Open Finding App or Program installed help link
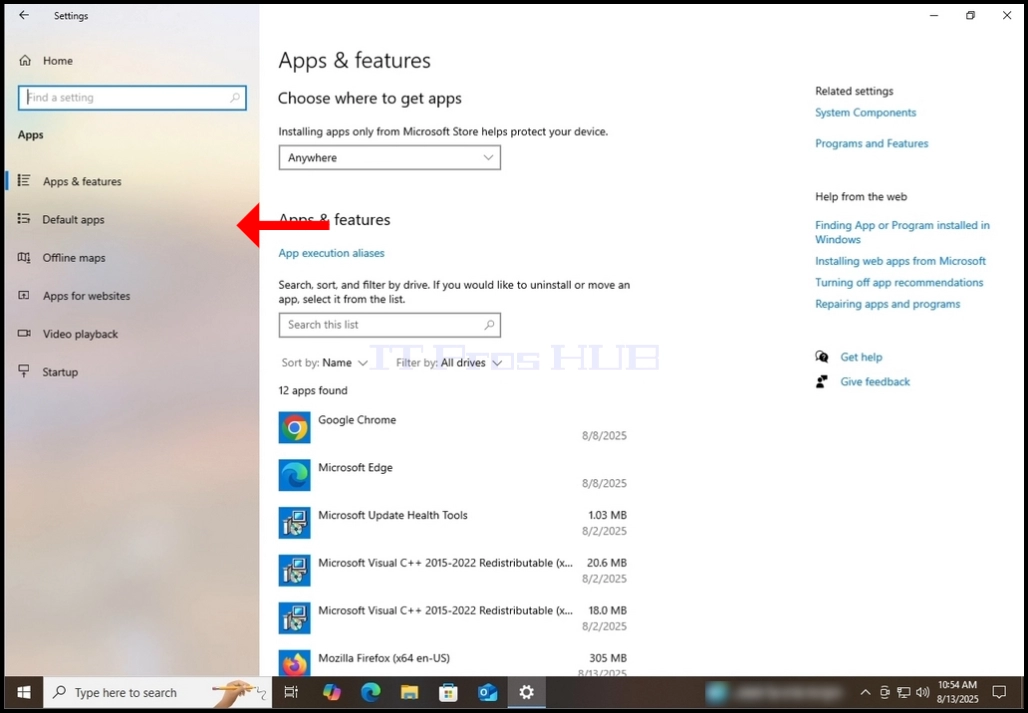 902,232
